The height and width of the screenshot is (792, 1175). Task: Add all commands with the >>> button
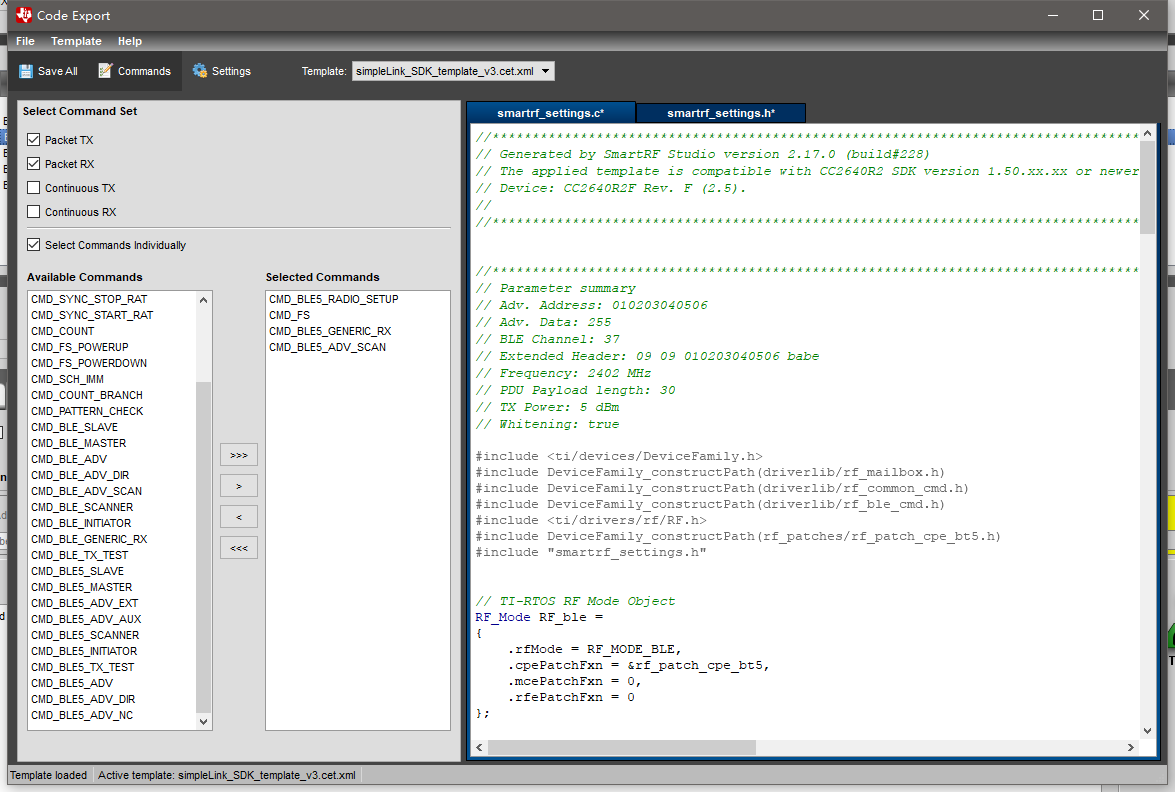point(238,455)
